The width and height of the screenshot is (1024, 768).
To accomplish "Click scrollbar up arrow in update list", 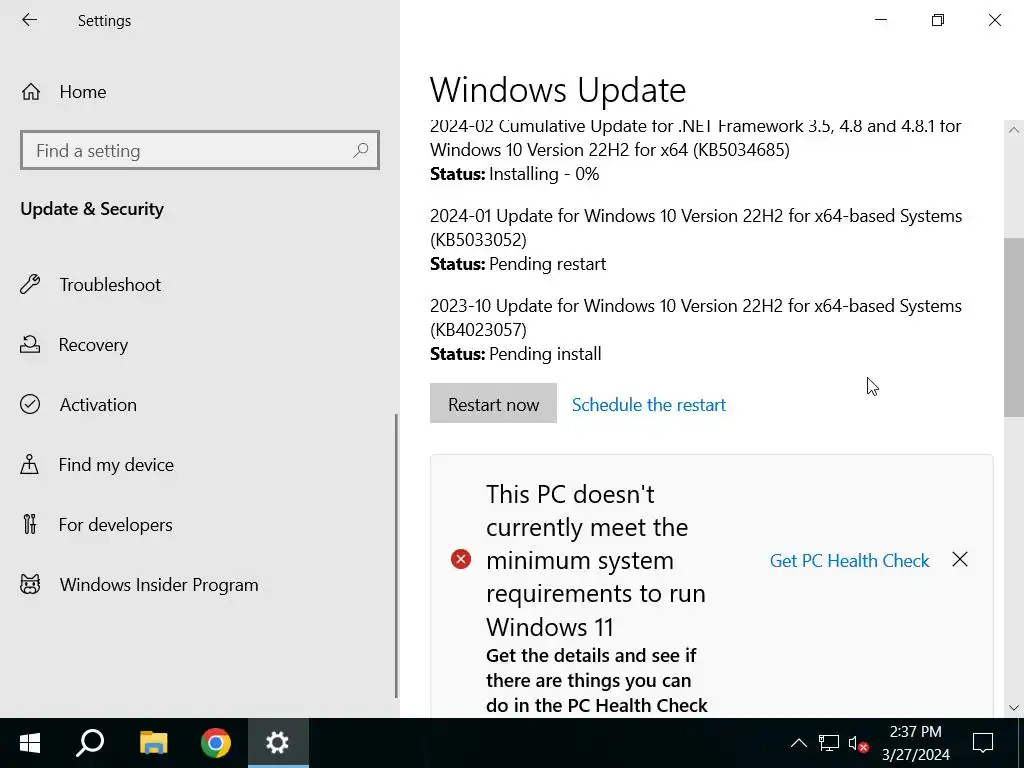I will [x=1014, y=130].
